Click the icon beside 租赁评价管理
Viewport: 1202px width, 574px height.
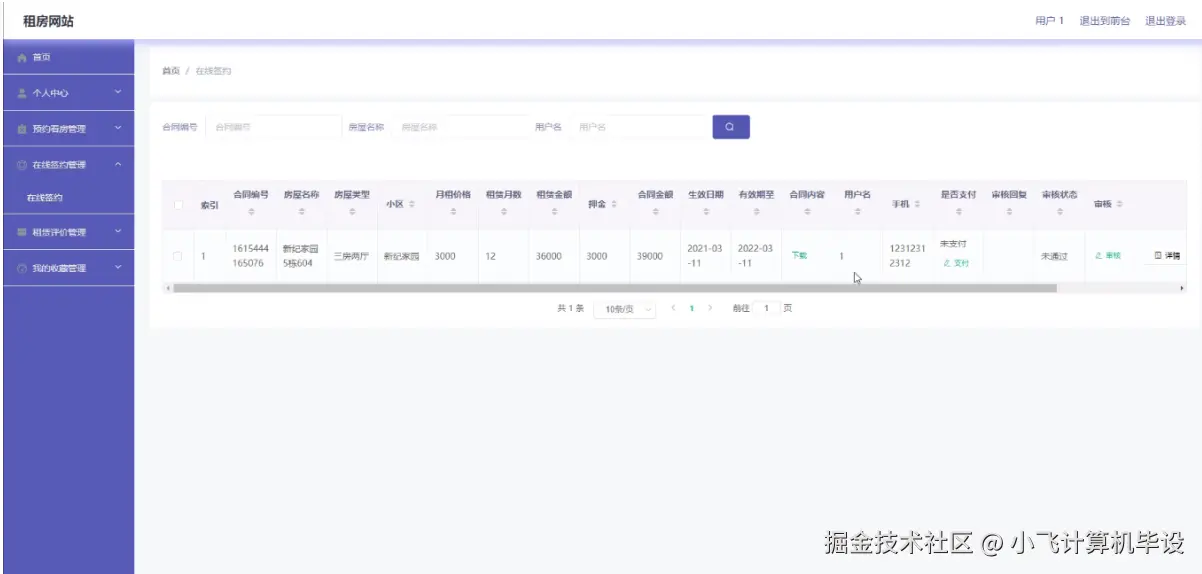click(x=22, y=232)
